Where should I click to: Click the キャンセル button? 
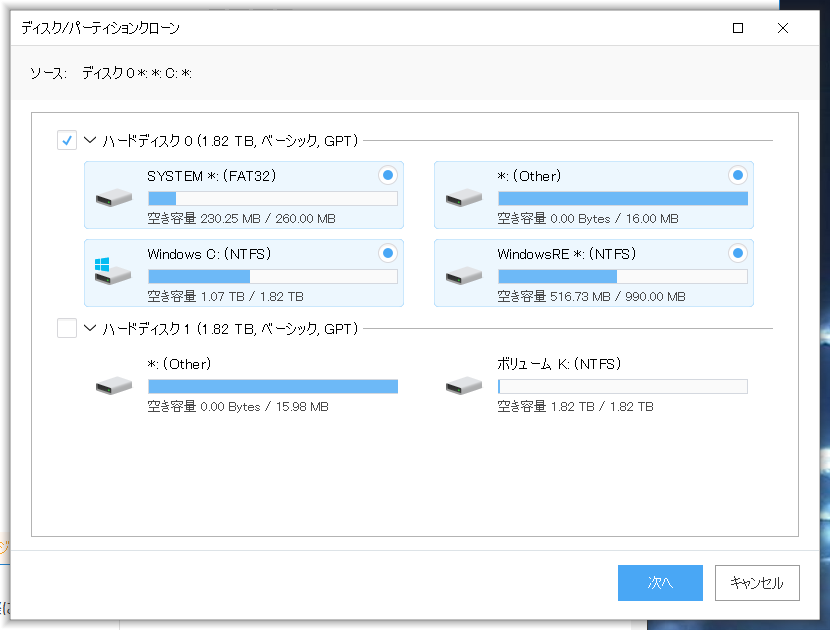pos(757,583)
